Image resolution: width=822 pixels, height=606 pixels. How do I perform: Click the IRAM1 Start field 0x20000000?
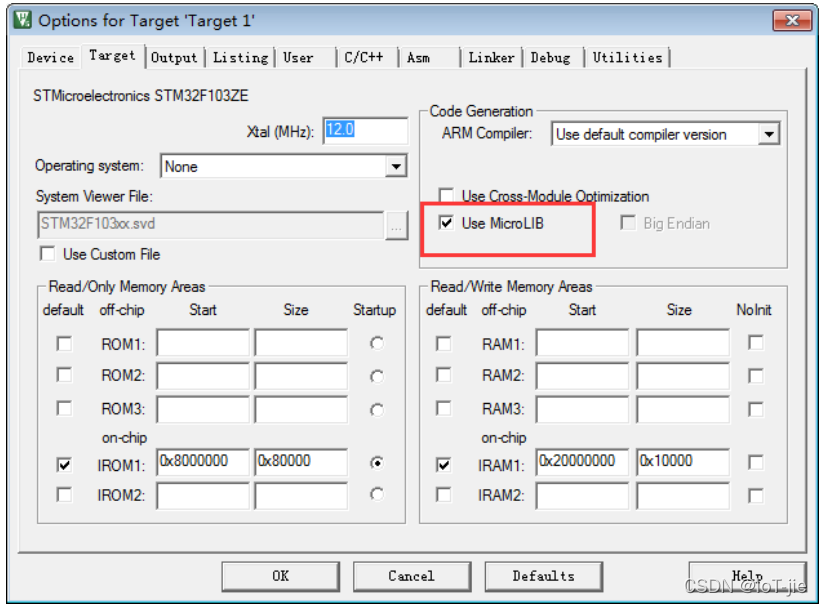pos(582,462)
